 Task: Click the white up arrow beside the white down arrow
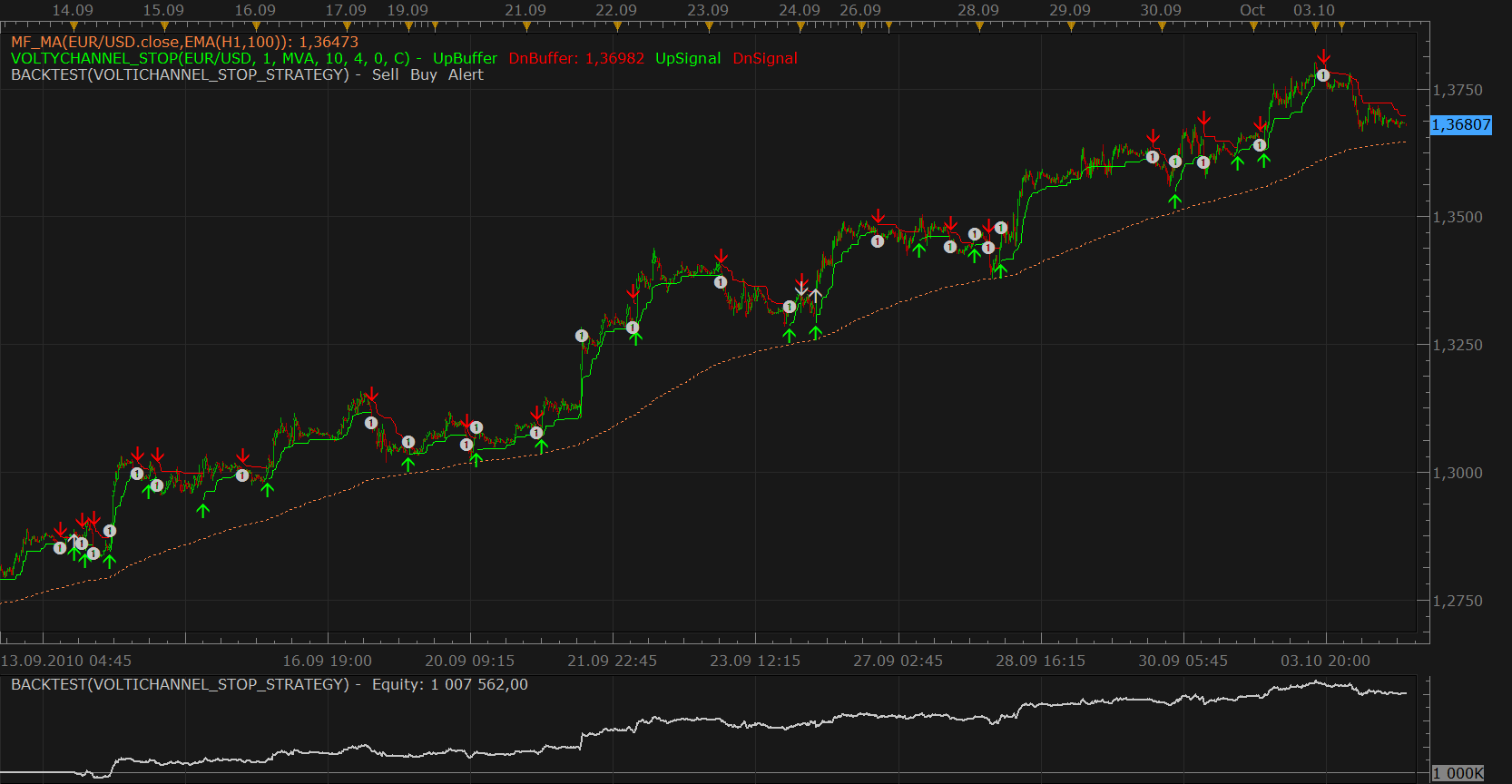(x=816, y=296)
